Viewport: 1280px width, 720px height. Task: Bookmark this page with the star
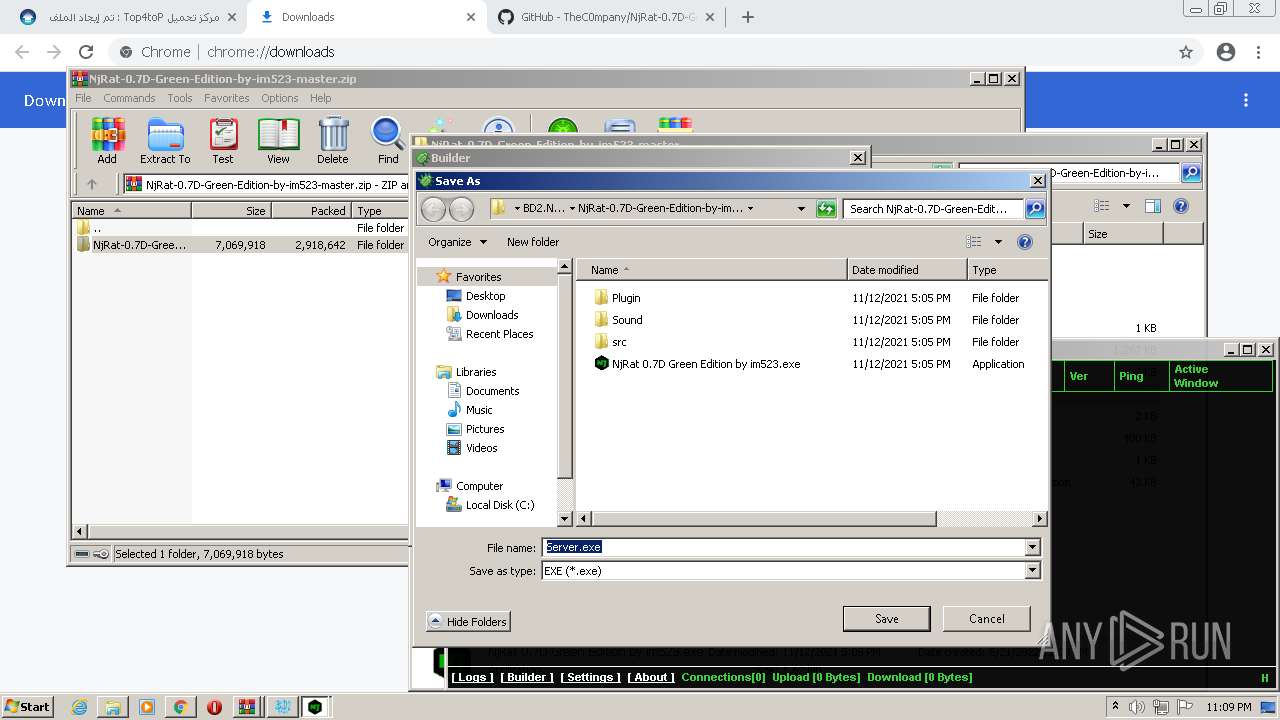[1186, 52]
